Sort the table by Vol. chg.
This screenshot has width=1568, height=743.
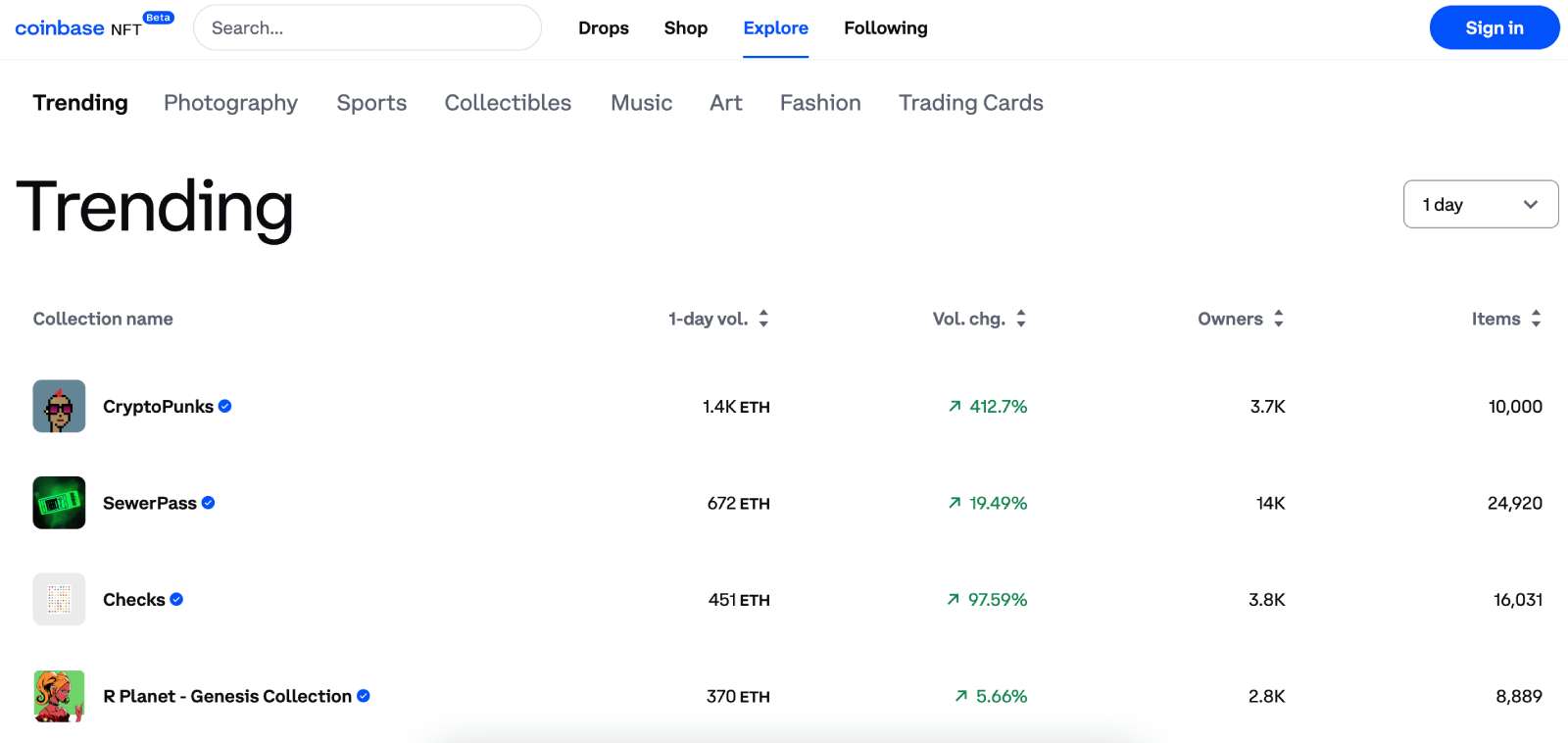(x=1020, y=319)
